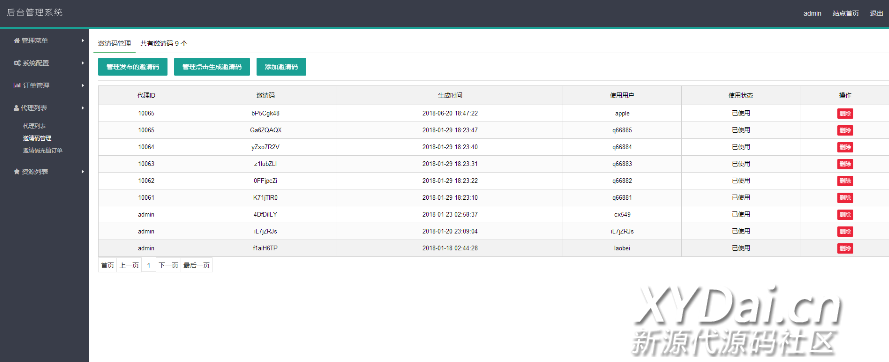Delete the code generated at 18:23:31
The width and height of the screenshot is (889, 362).
(845, 164)
